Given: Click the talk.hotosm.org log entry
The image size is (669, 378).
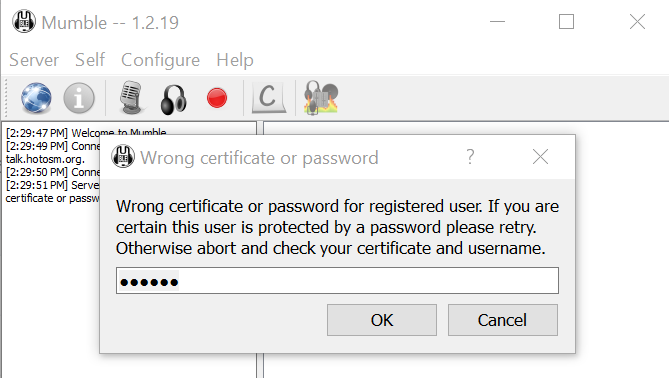Looking at the screenshot, I should click(45, 159).
